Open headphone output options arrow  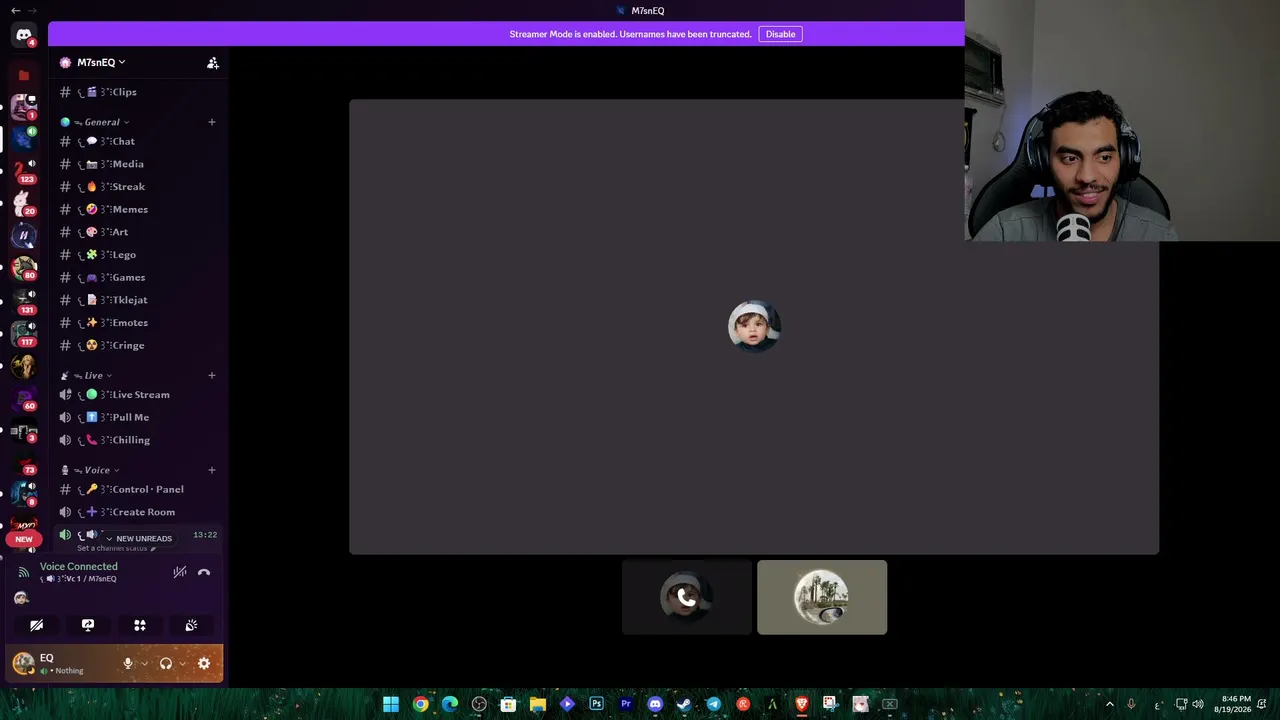(182, 663)
